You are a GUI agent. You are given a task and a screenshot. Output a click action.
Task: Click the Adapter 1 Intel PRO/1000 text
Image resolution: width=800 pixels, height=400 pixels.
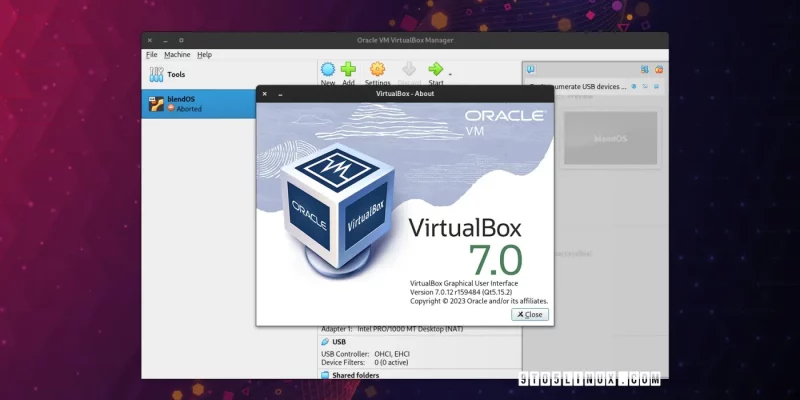pyautogui.click(x=392, y=329)
